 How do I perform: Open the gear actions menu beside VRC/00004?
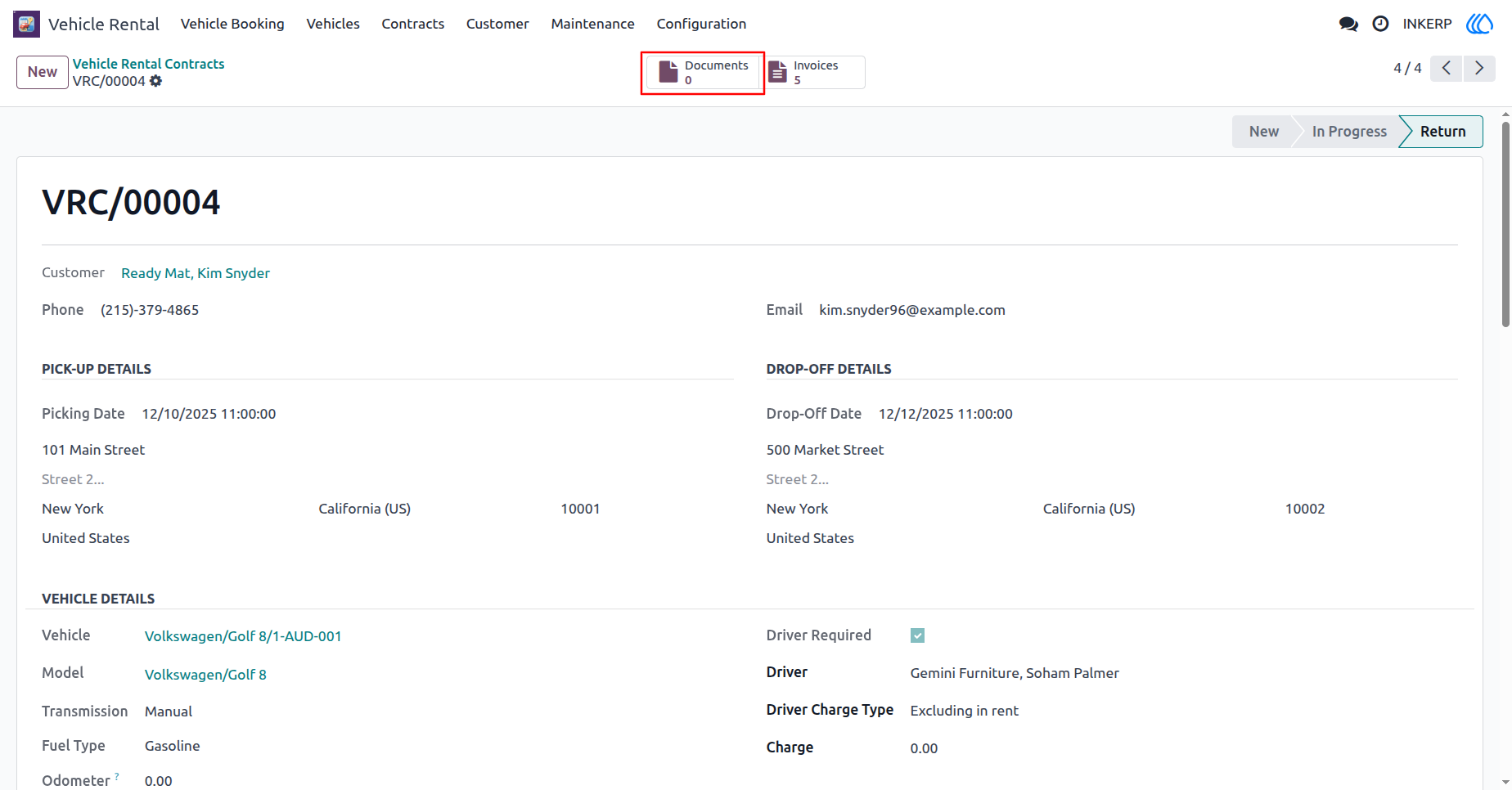point(156,81)
